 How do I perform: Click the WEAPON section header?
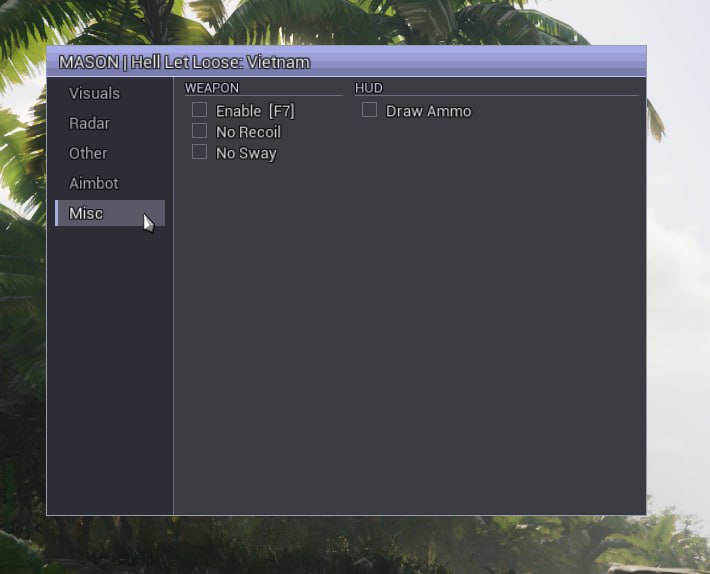[x=211, y=88]
